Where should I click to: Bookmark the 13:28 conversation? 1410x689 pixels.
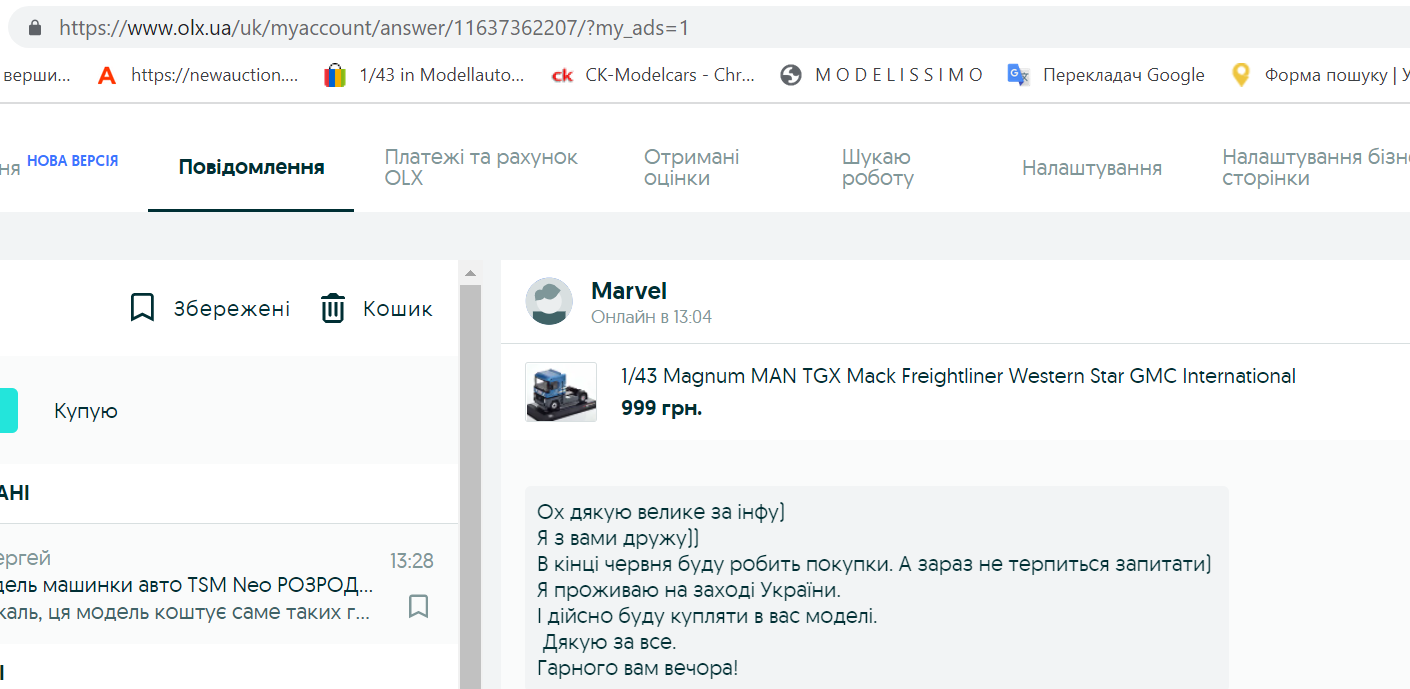click(419, 606)
